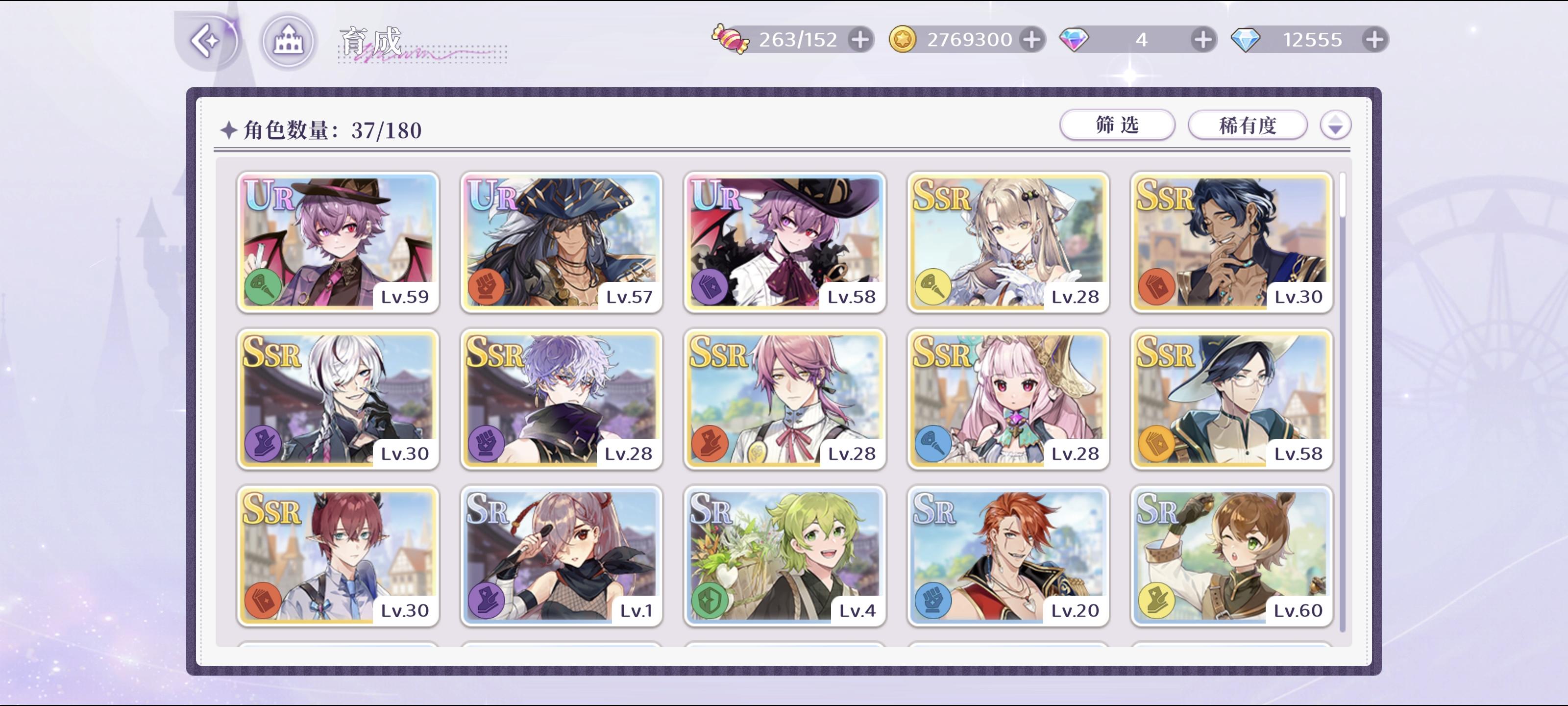Tap the candy stamina icon
This screenshot has width=1568, height=706.
tap(730, 40)
